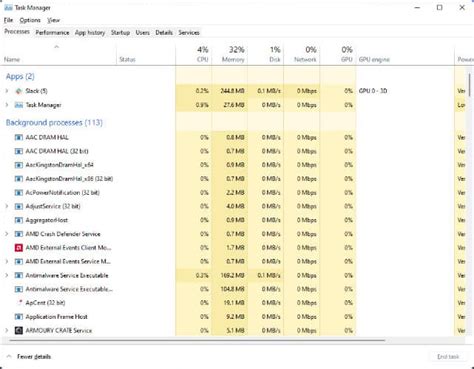Click the vertical scrollbar on the right
The height and width of the screenshot is (369, 474).
click(x=470, y=86)
